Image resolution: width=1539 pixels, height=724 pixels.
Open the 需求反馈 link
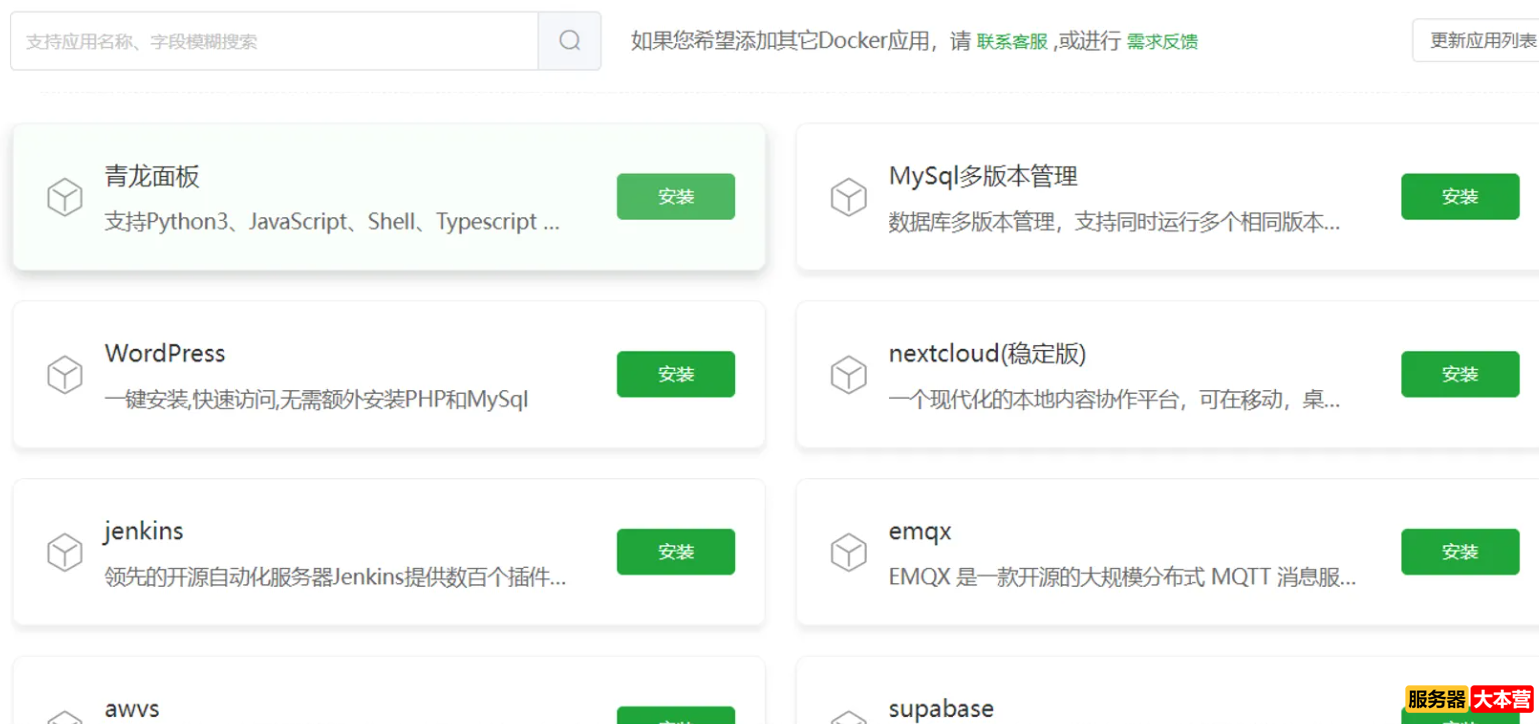(x=1160, y=42)
